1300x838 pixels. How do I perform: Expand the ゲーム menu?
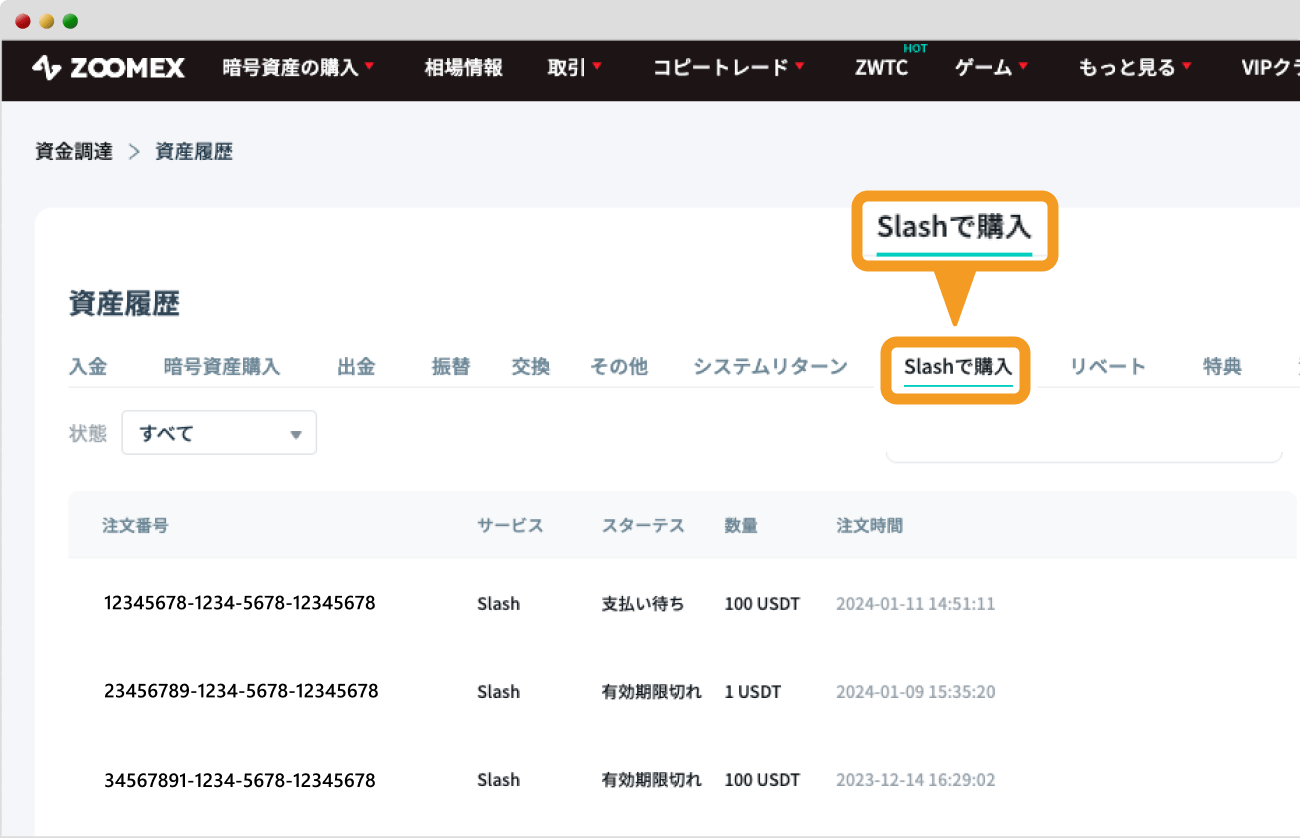point(992,68)
